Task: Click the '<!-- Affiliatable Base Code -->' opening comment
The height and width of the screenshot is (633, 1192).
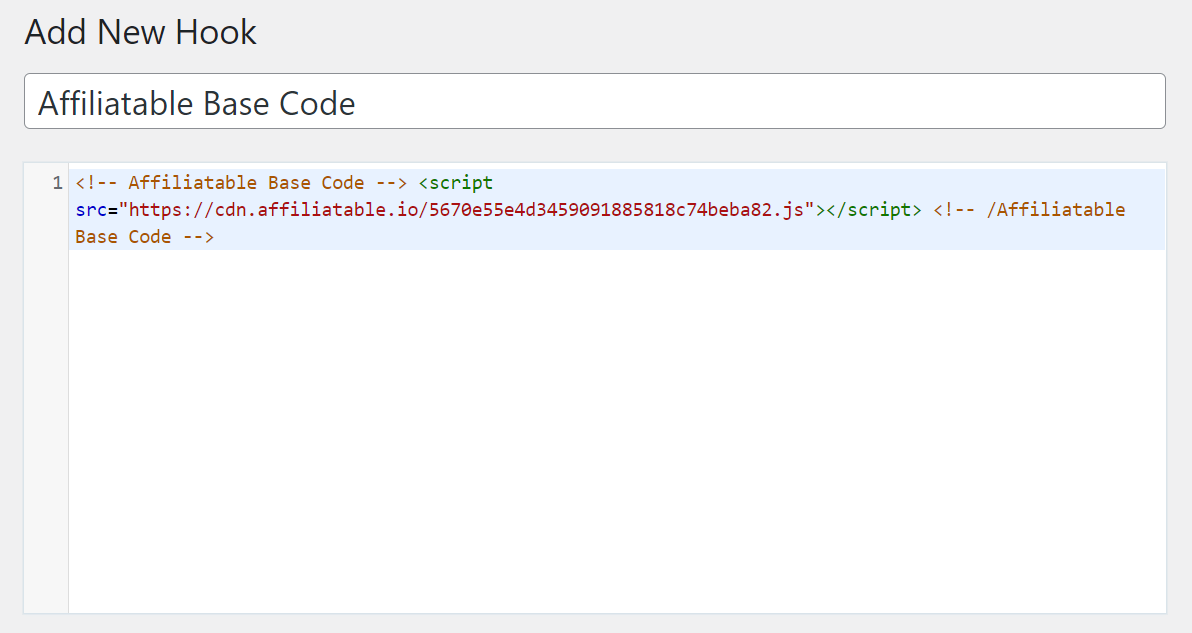Action: (x=241, y=183)
